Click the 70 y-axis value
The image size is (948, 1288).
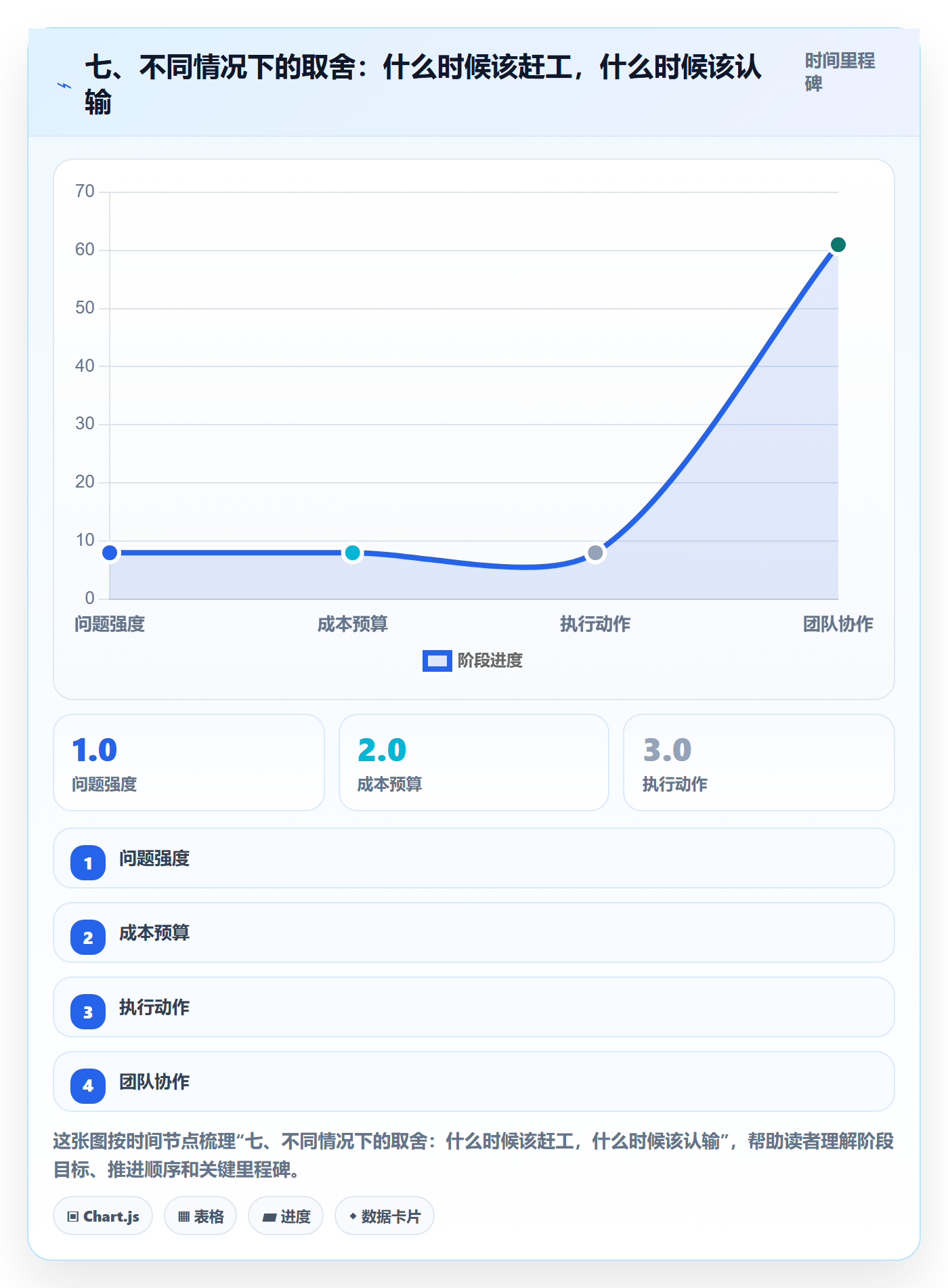(x=85, y=192)
